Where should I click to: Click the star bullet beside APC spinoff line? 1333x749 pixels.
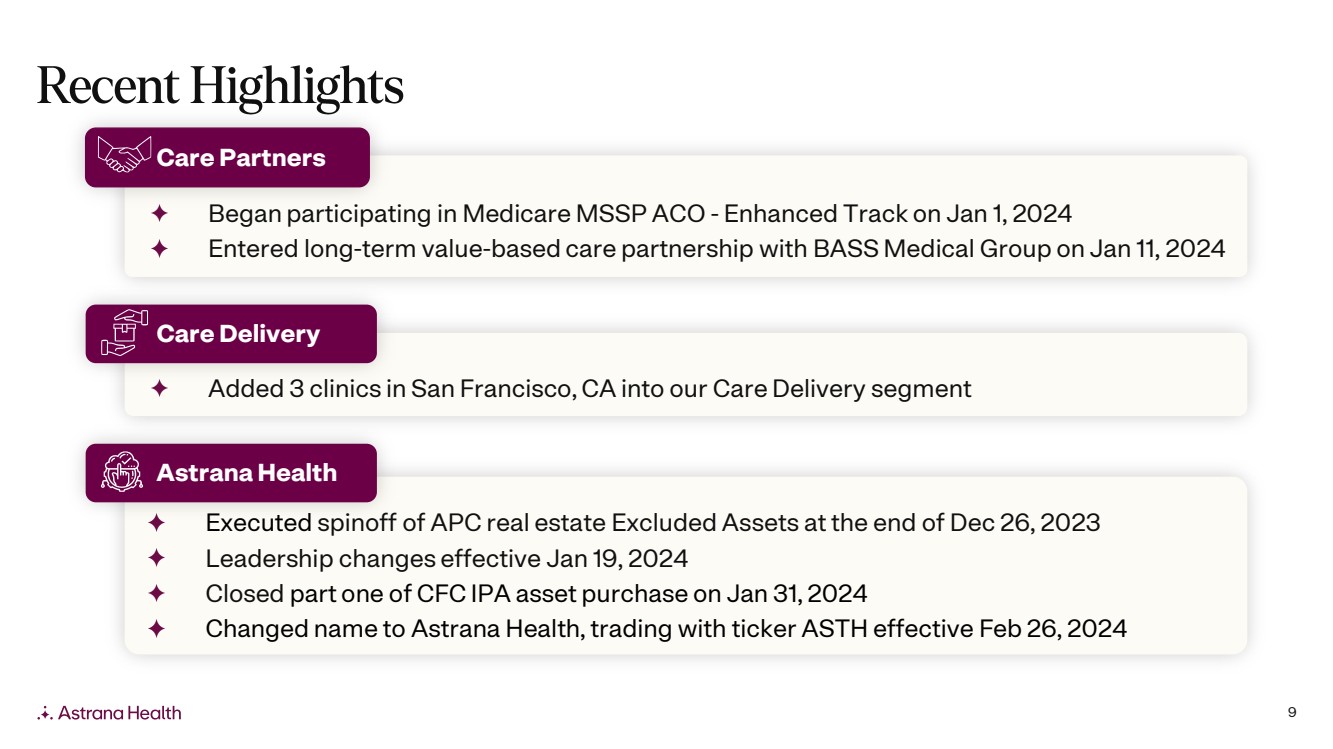coord(156,523)
